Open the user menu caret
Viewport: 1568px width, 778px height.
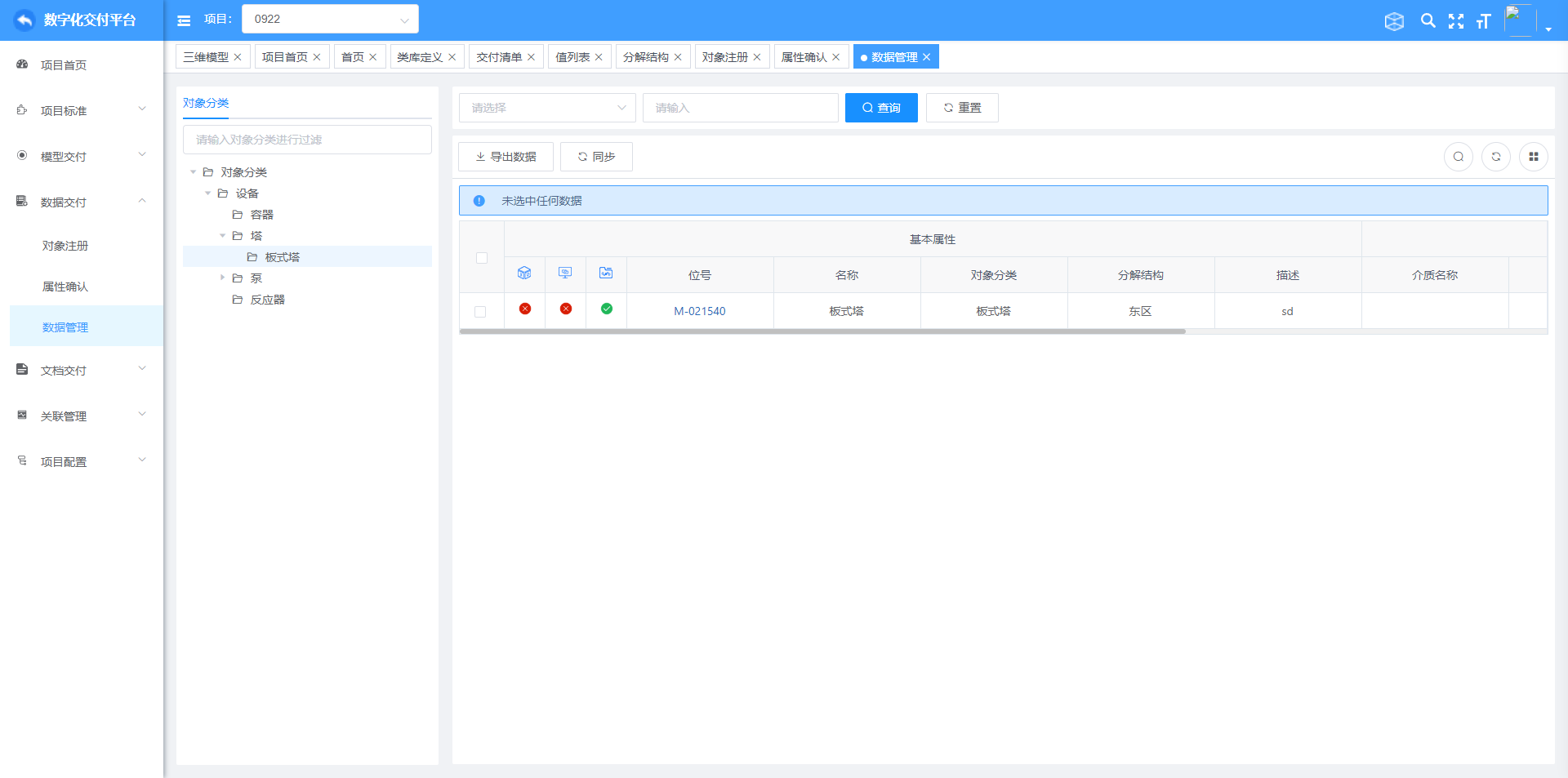point(1548,29)
